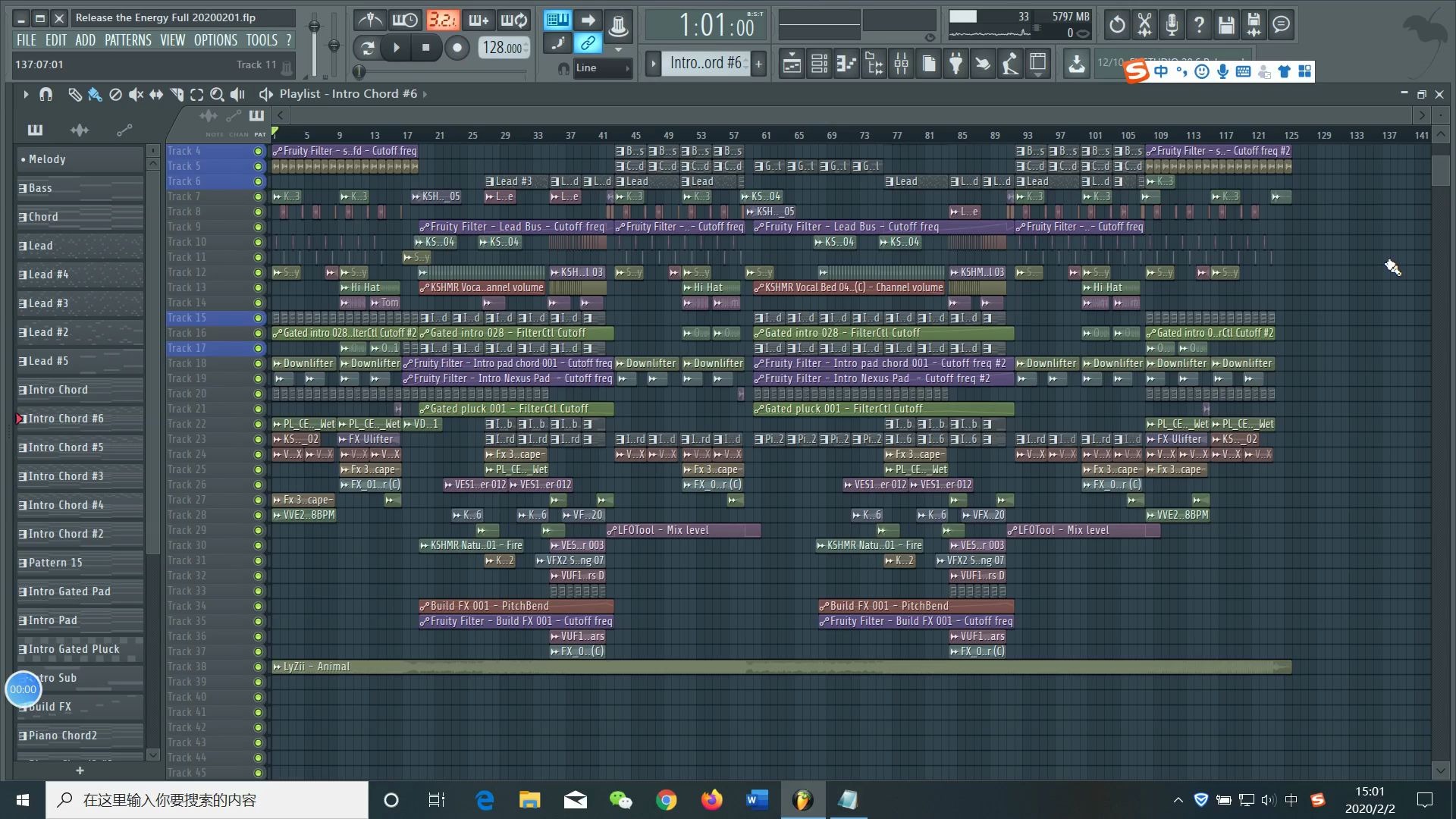
Task: Add new pattern with plus beside selector
Action: [x=758, y=64]
